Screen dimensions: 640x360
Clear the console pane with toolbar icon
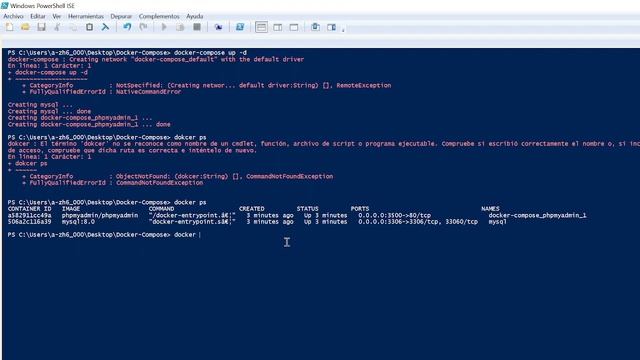(105, 27)
